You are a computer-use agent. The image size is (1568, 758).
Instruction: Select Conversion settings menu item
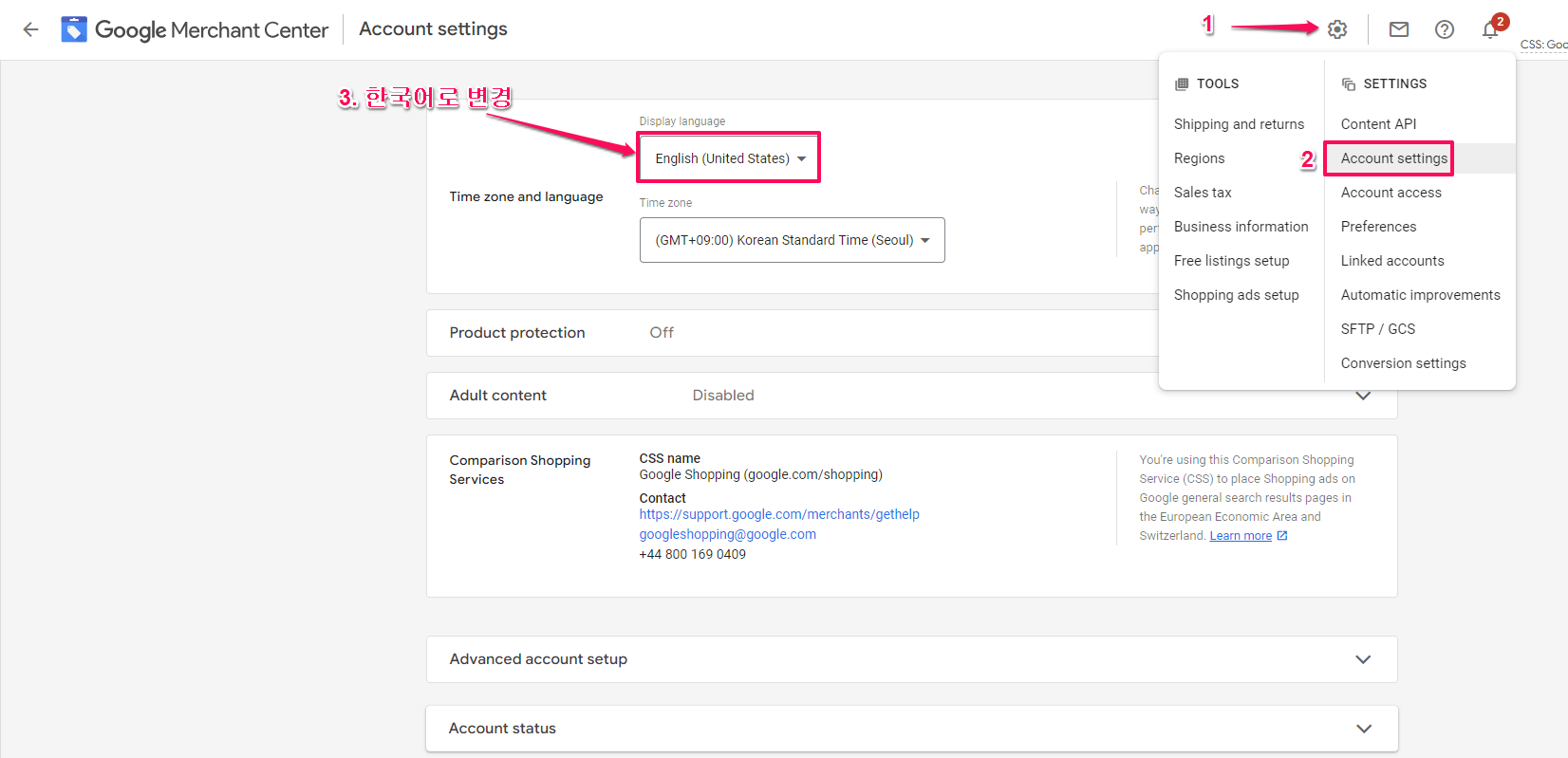click(x=1403, y=363)
